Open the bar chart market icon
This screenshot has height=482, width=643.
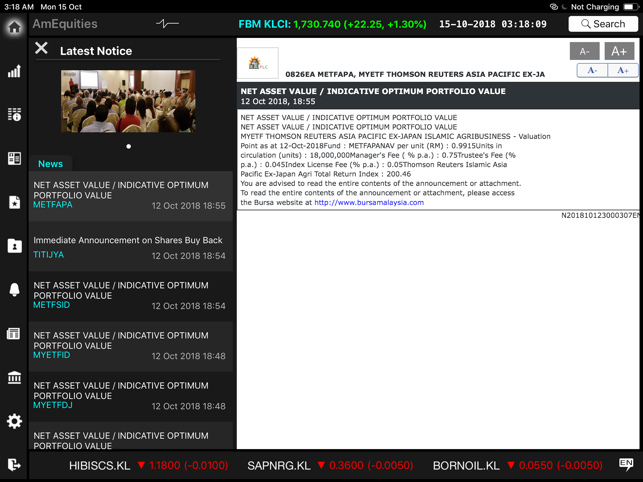point(14,71)
